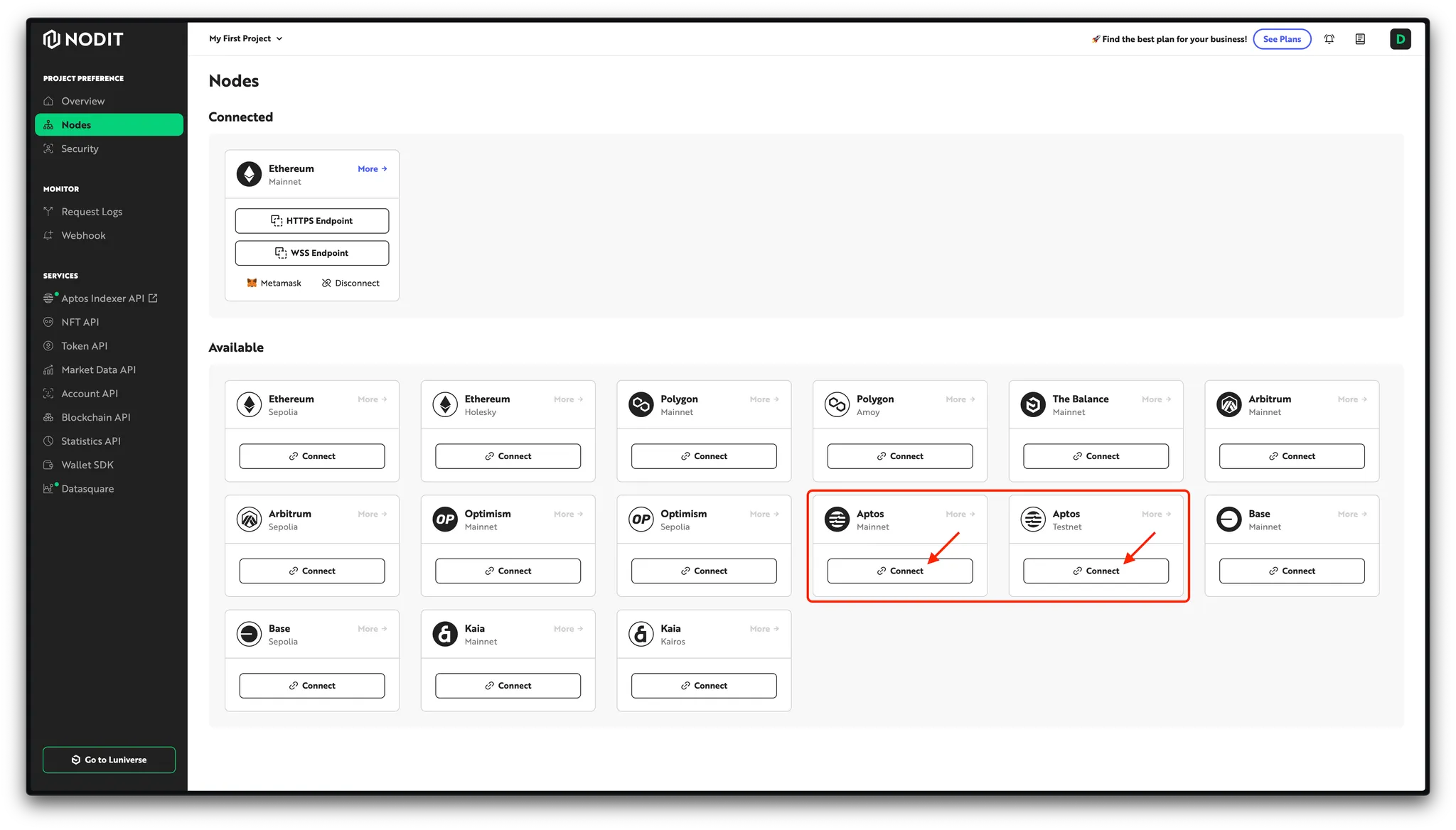Expand the My First Project dropdown
1456x830 pixels.
(245, 38)
